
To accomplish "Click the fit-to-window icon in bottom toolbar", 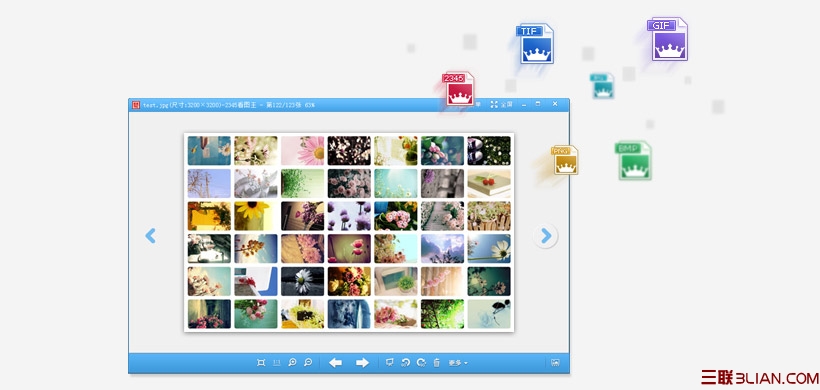I will pos(261,363).
